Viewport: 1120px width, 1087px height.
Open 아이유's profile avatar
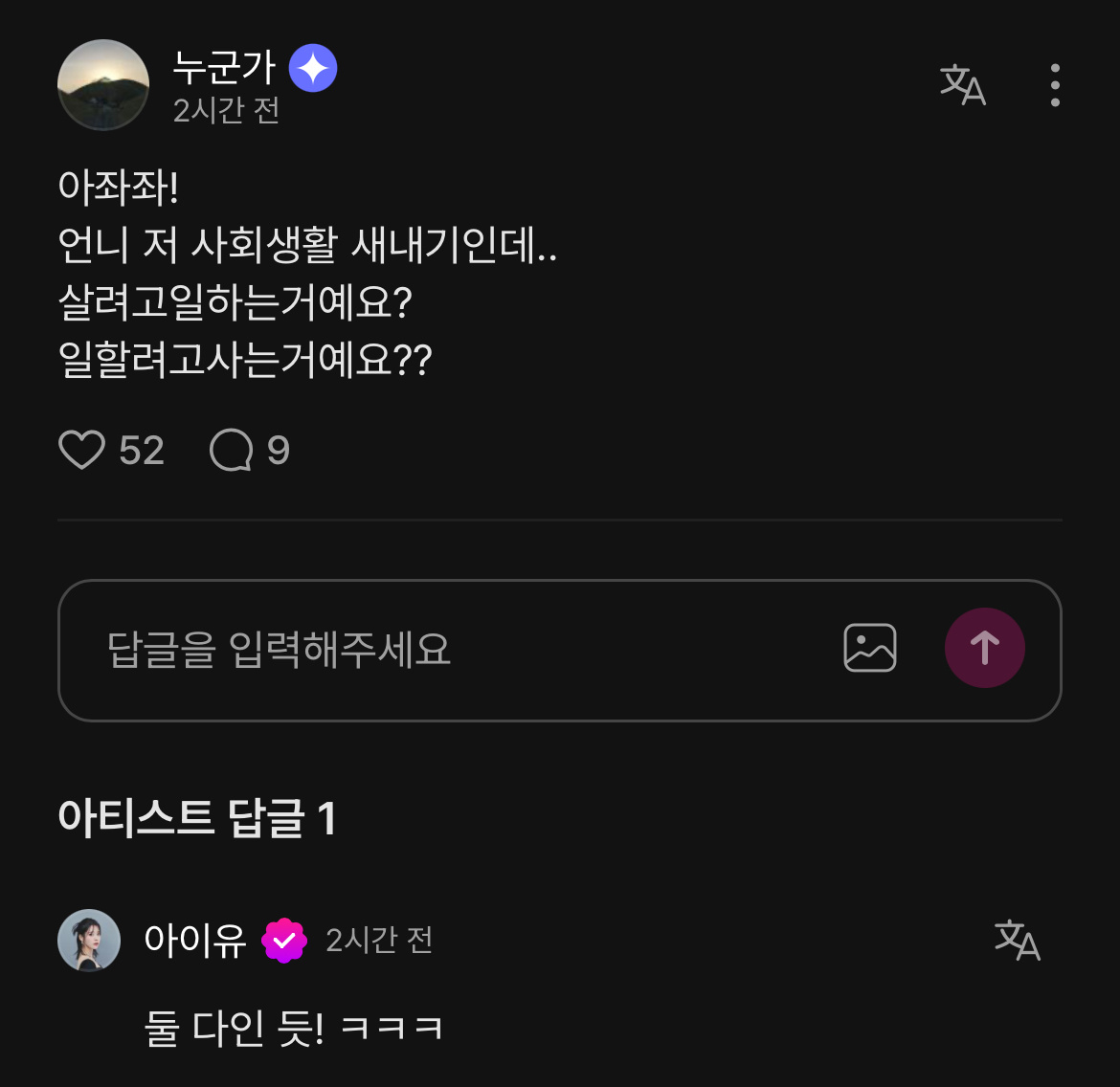(89, 940)
